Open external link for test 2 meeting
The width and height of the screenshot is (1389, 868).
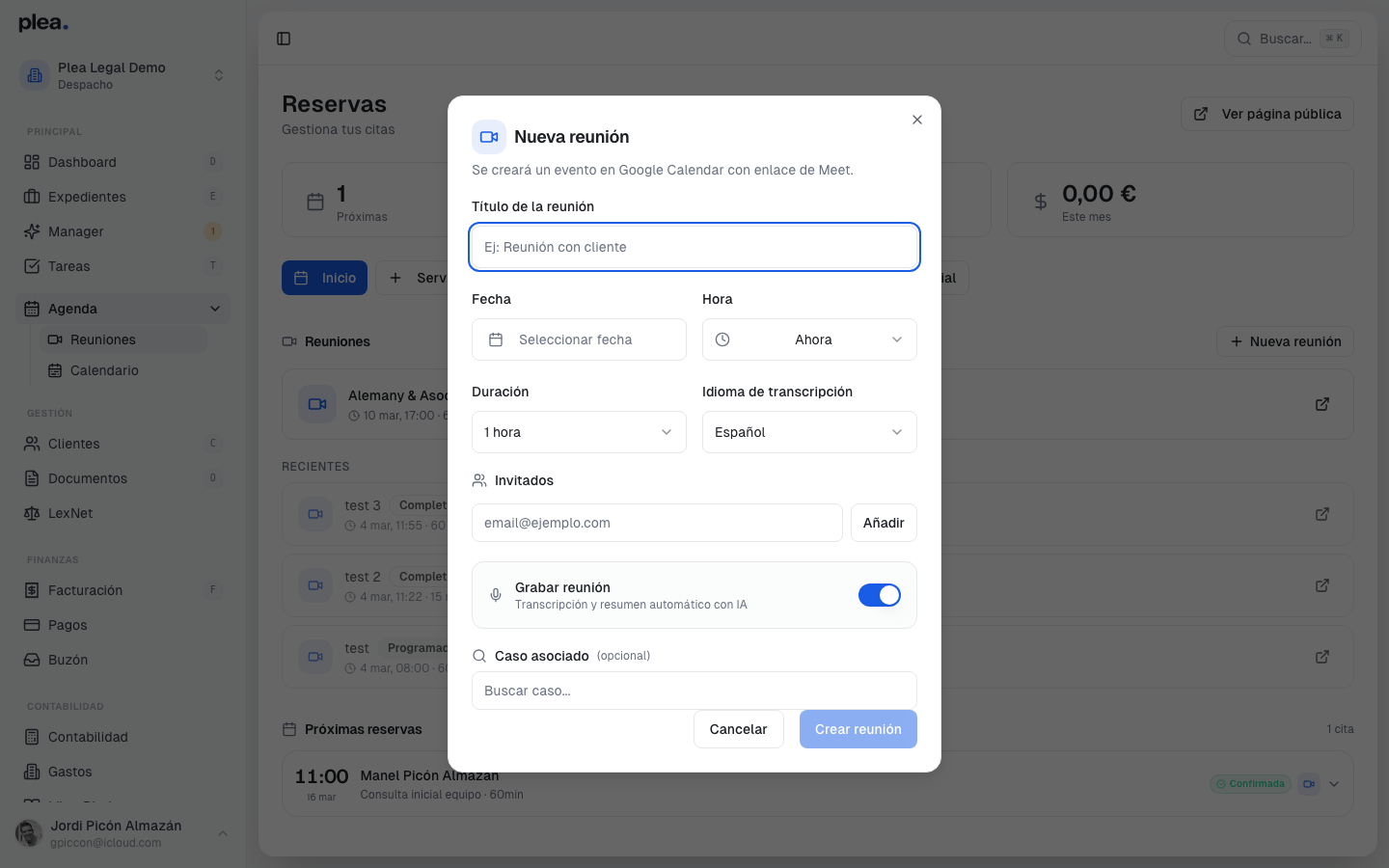pos(1322,585)
